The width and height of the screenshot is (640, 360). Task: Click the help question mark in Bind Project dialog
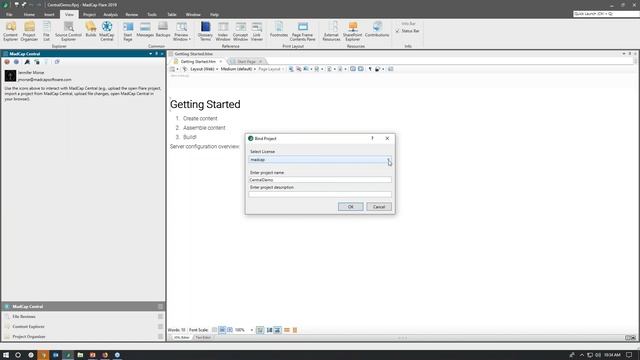(372, 138)
